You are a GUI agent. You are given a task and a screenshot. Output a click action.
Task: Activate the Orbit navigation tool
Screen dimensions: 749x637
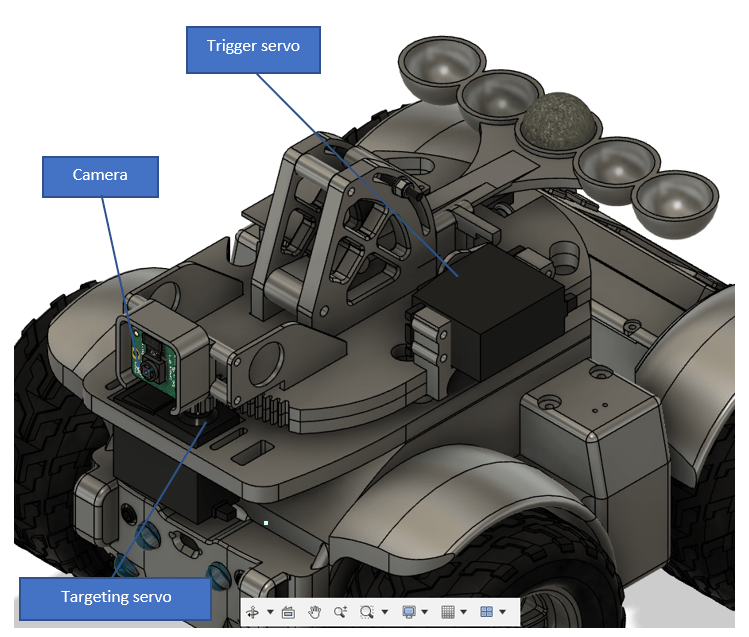254,612
